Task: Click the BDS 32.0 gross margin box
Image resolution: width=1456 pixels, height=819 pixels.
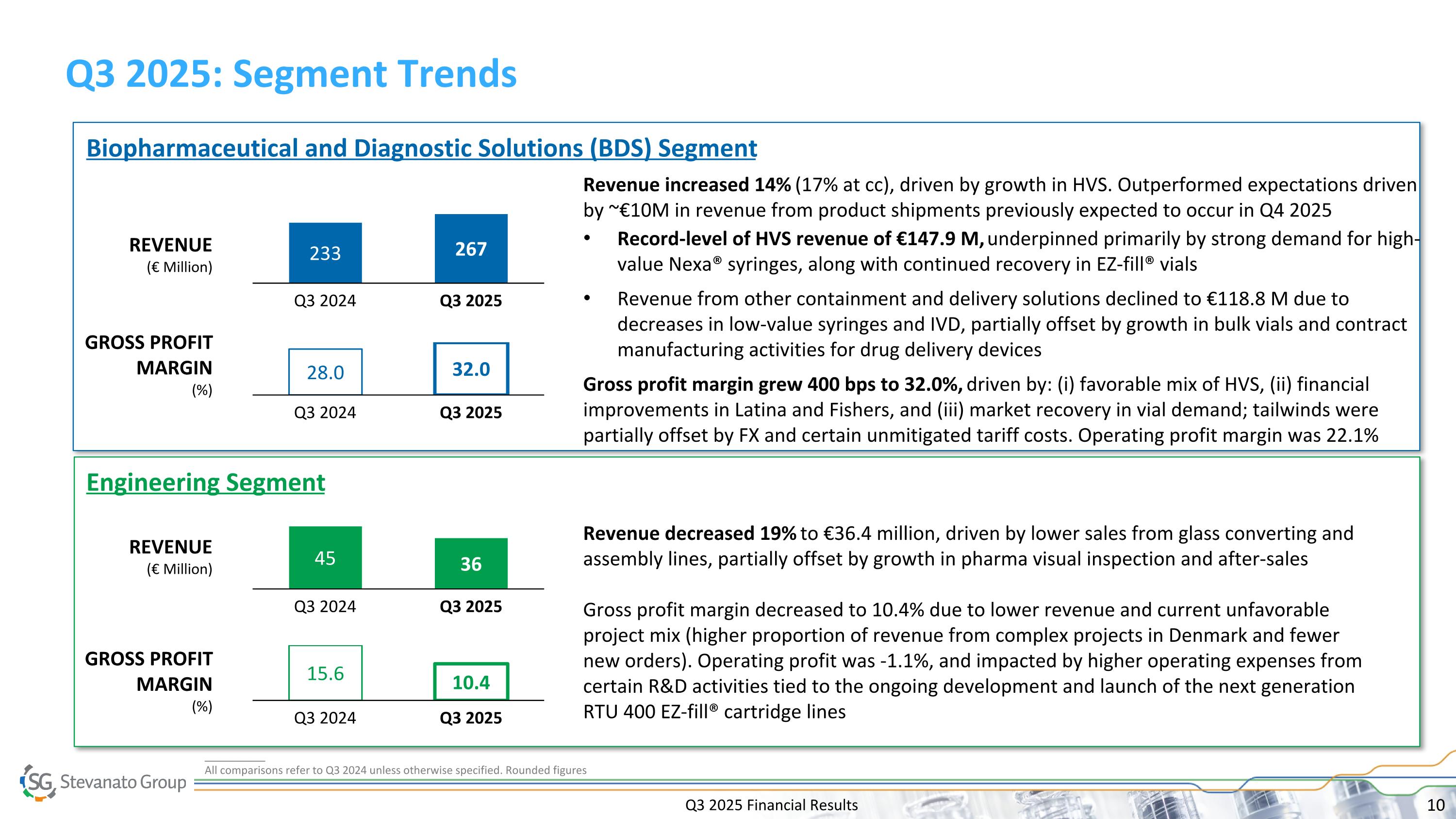Action: [x=471, y=369]
